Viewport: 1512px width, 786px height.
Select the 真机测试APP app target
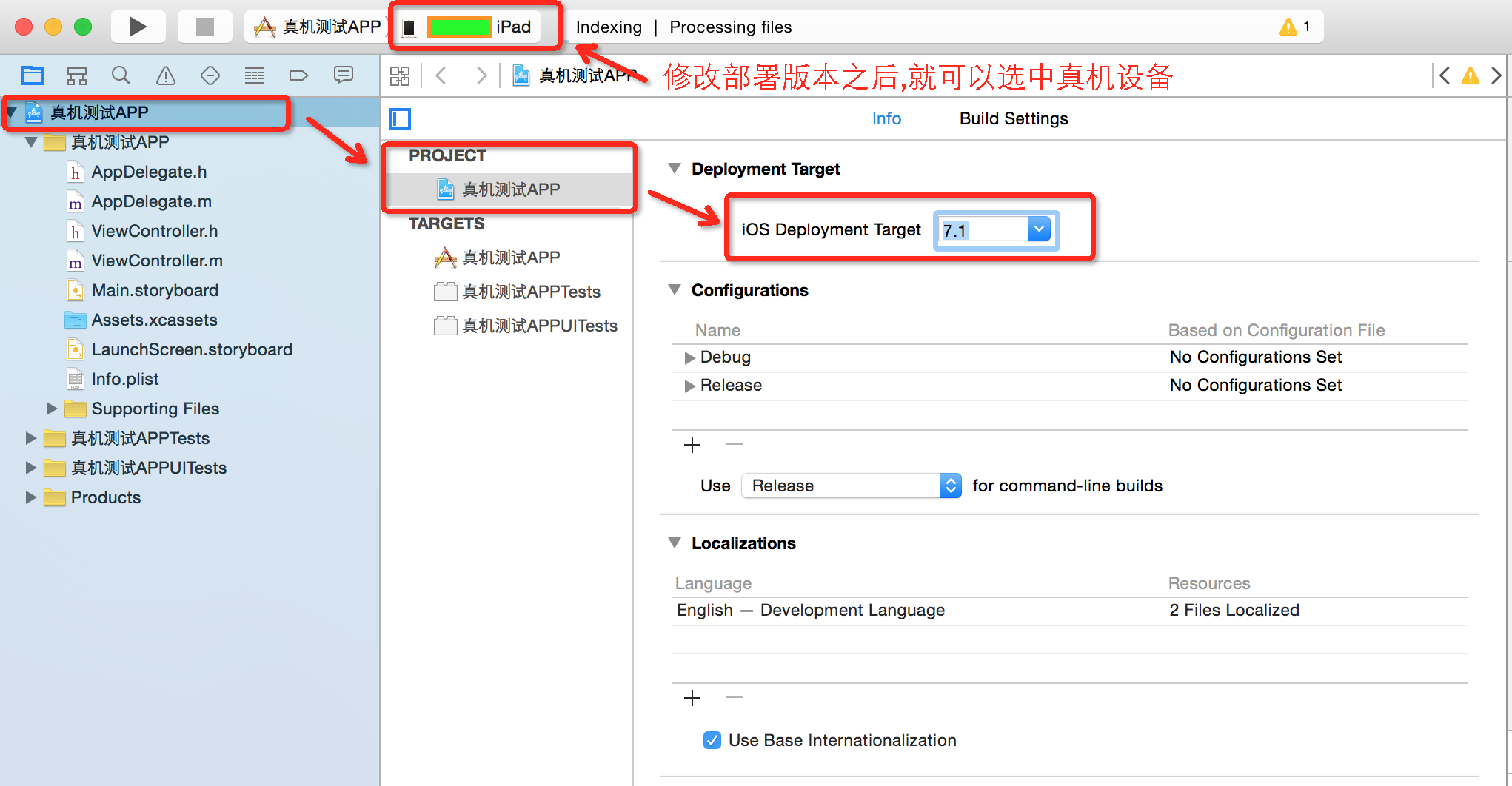pyautogui.click(x=509, y=258)
